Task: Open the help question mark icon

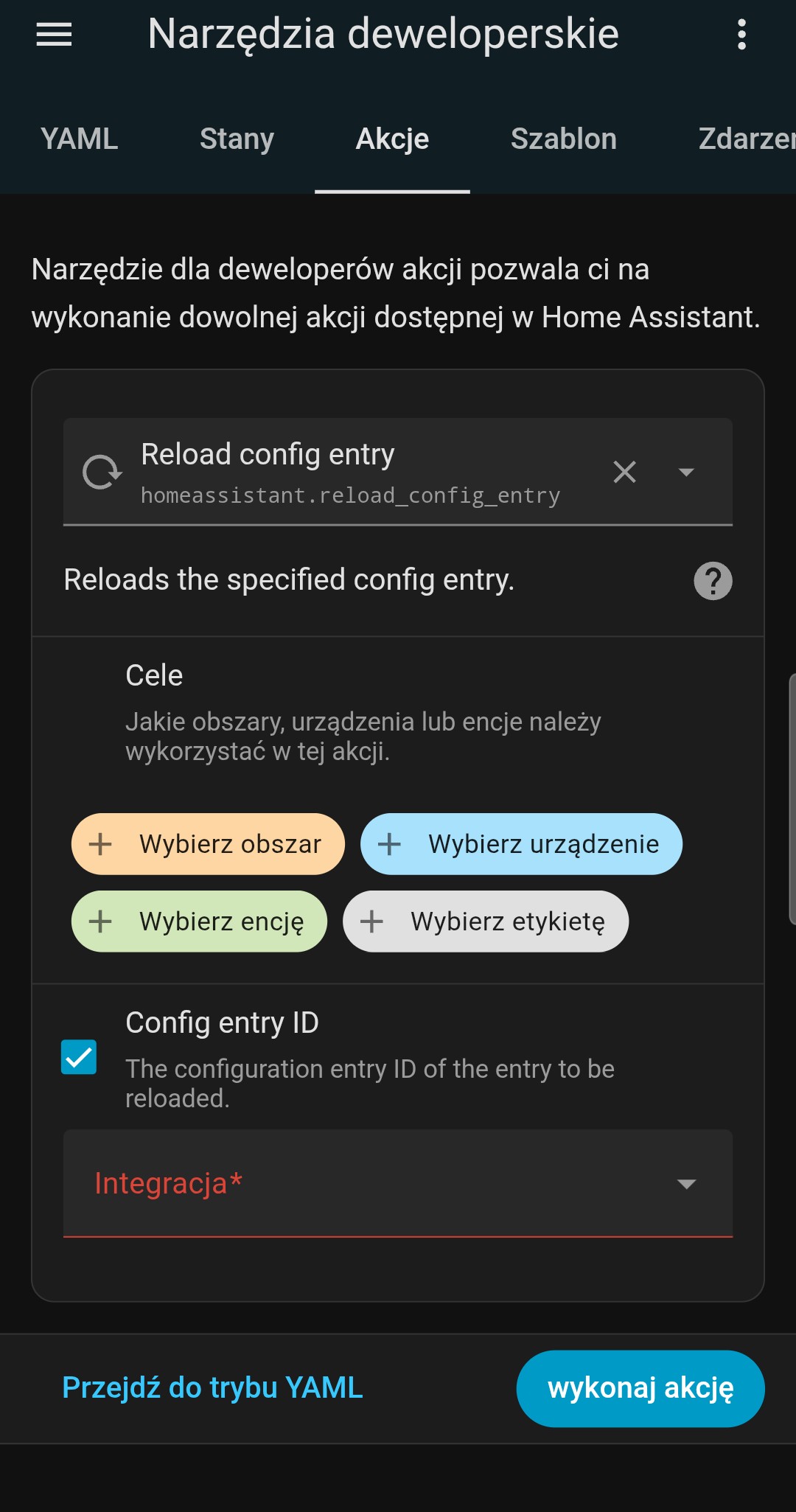Action: pos(713,581)
